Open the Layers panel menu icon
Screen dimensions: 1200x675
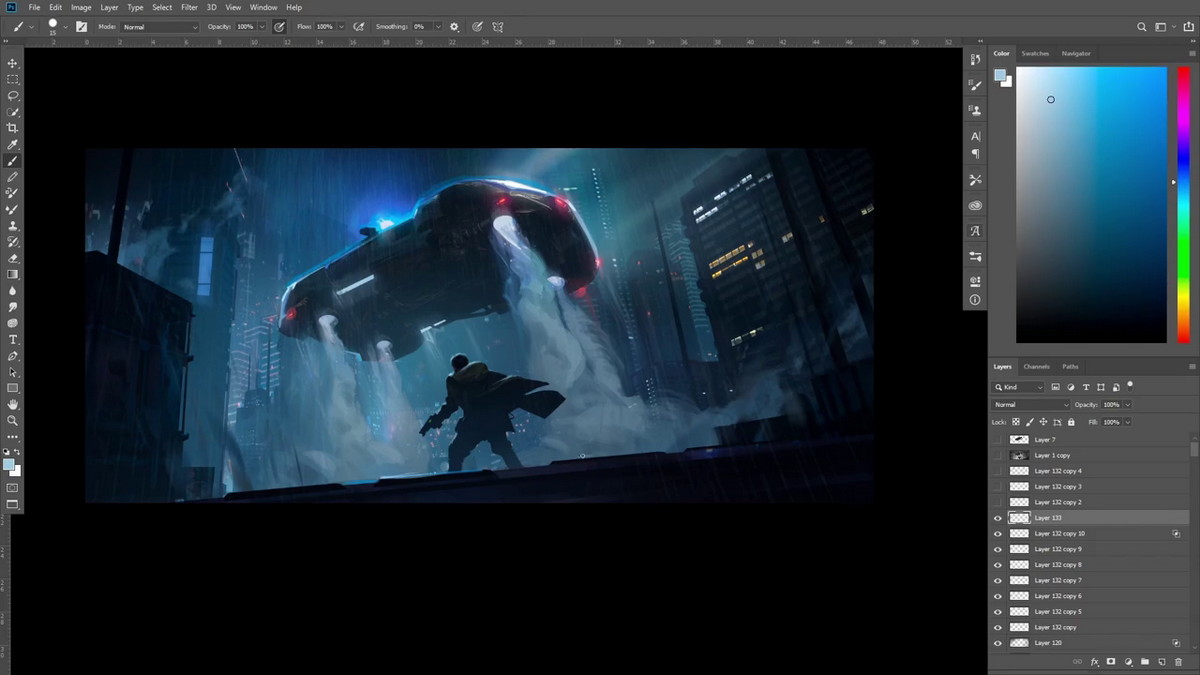coord(1193,367)
